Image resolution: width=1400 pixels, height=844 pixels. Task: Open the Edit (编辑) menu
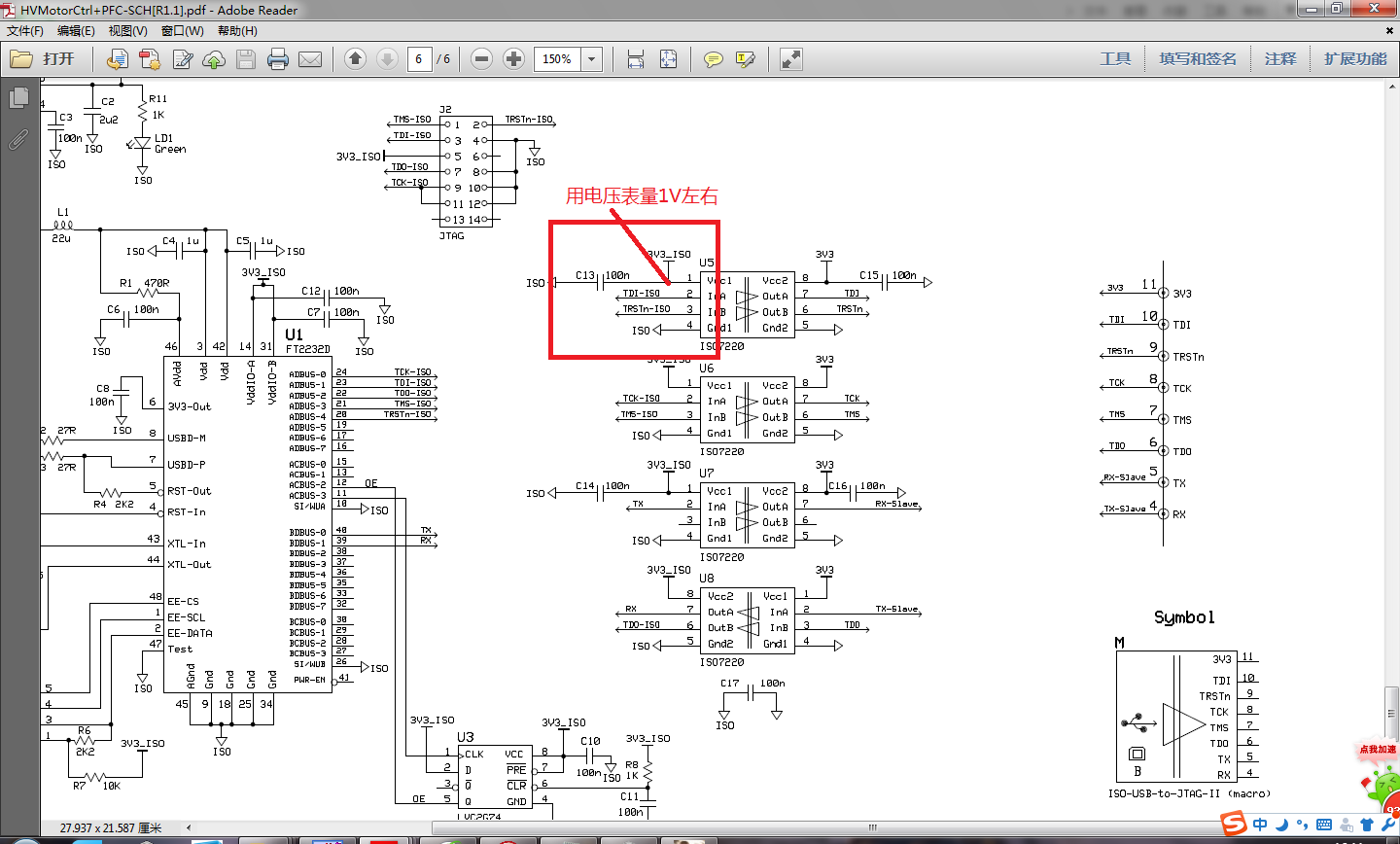click(x=76, y=31)
